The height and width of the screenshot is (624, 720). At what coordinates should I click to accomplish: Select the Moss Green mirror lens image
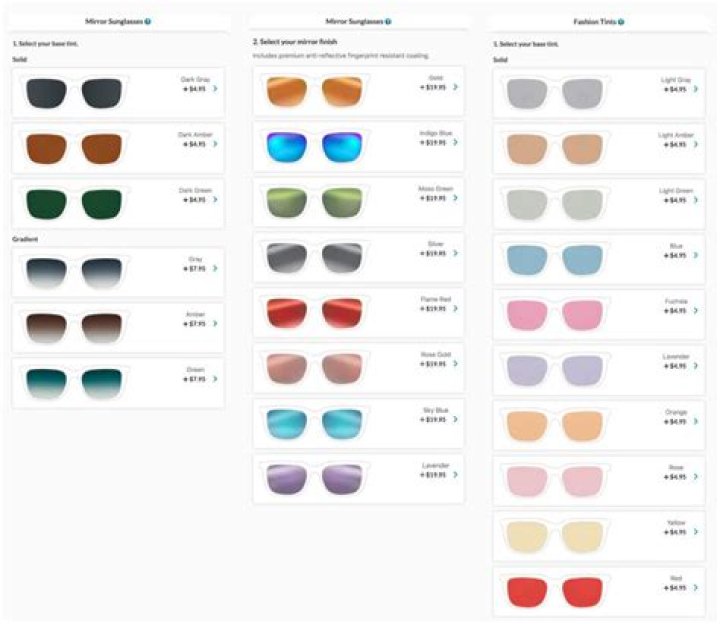coord(315,202)
